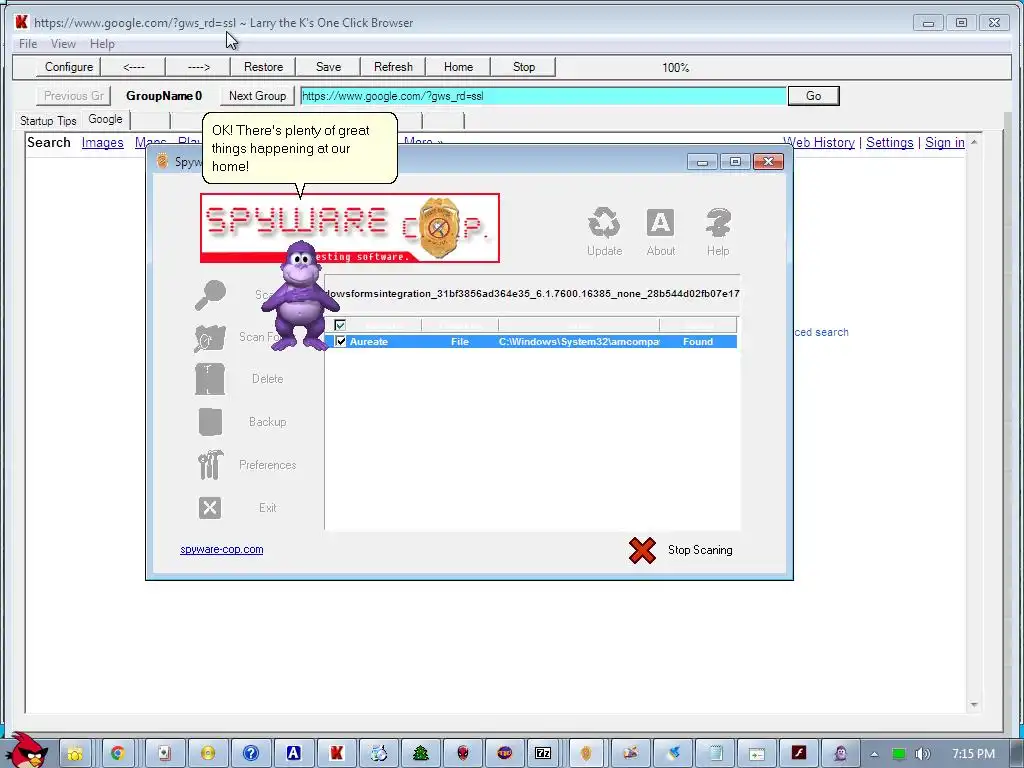Select the Aureate name cell
This screenshot has height=768, width=1024.
369,342
